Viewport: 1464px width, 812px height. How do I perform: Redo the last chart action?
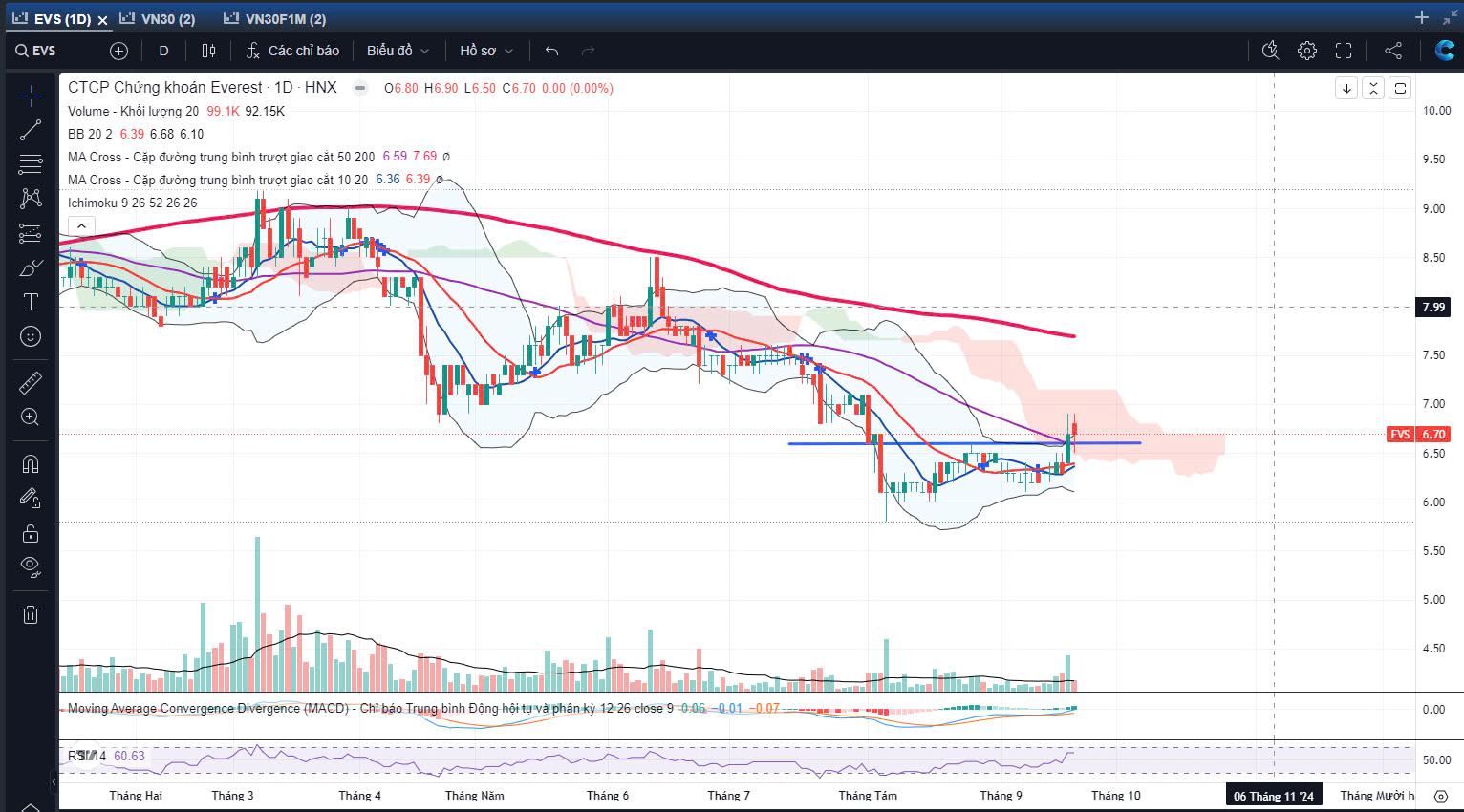[588, 51]
